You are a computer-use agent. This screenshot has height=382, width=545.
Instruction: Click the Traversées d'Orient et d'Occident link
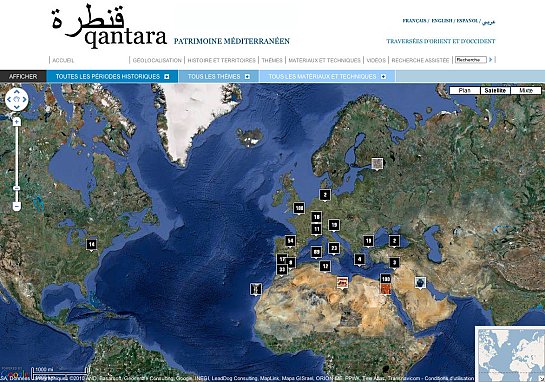coord(441,41)
